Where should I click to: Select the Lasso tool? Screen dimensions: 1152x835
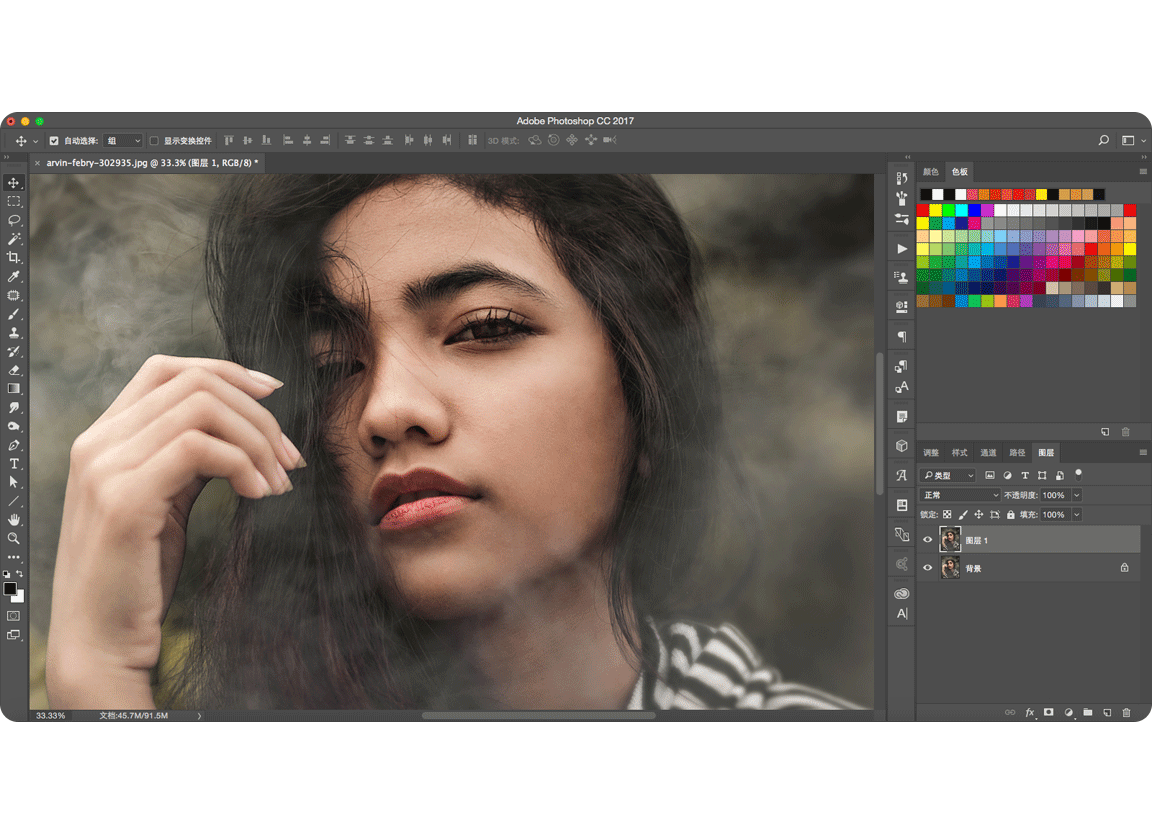[14, 220]
